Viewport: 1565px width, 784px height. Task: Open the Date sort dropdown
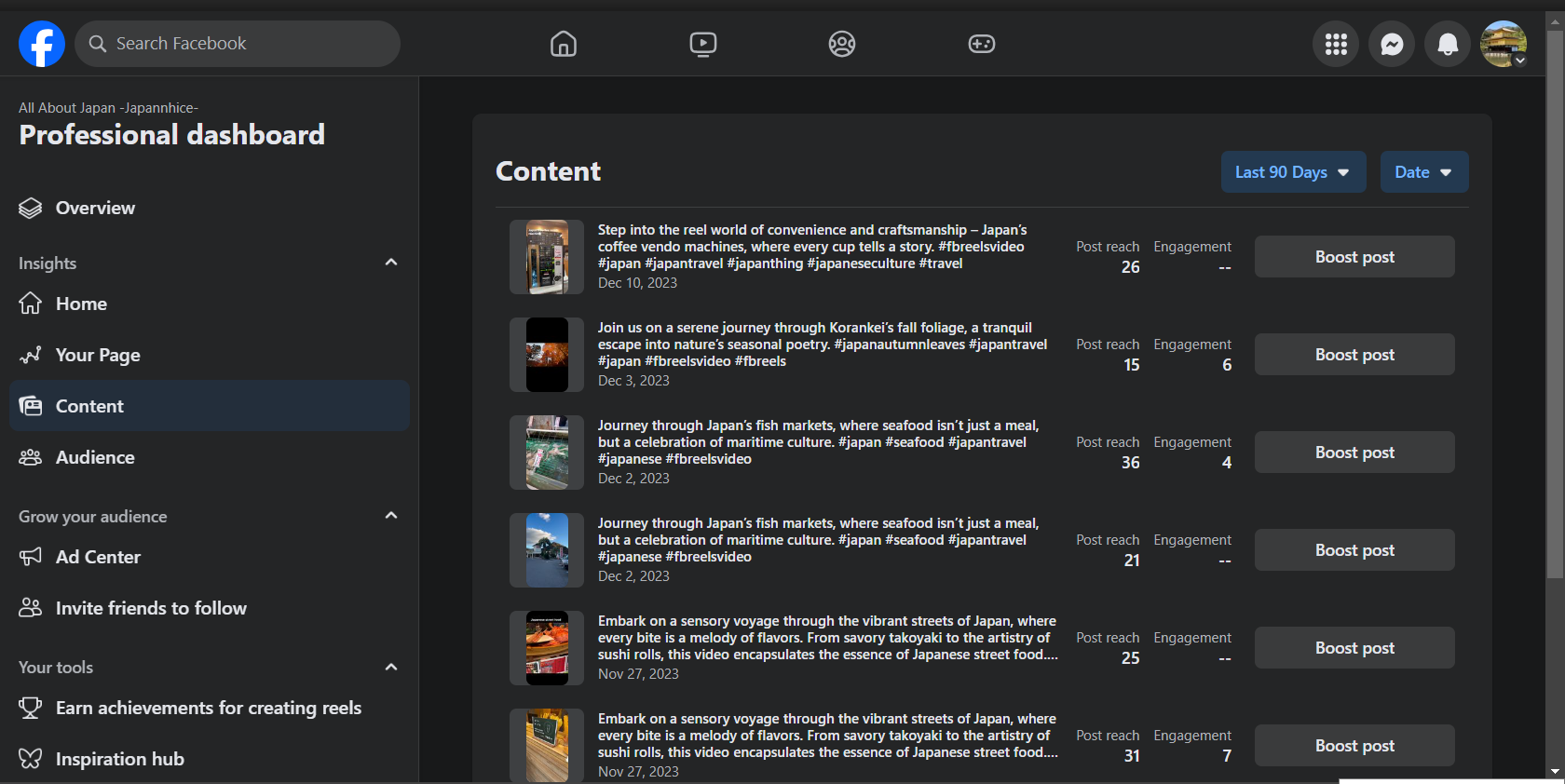click(1423, 172)
